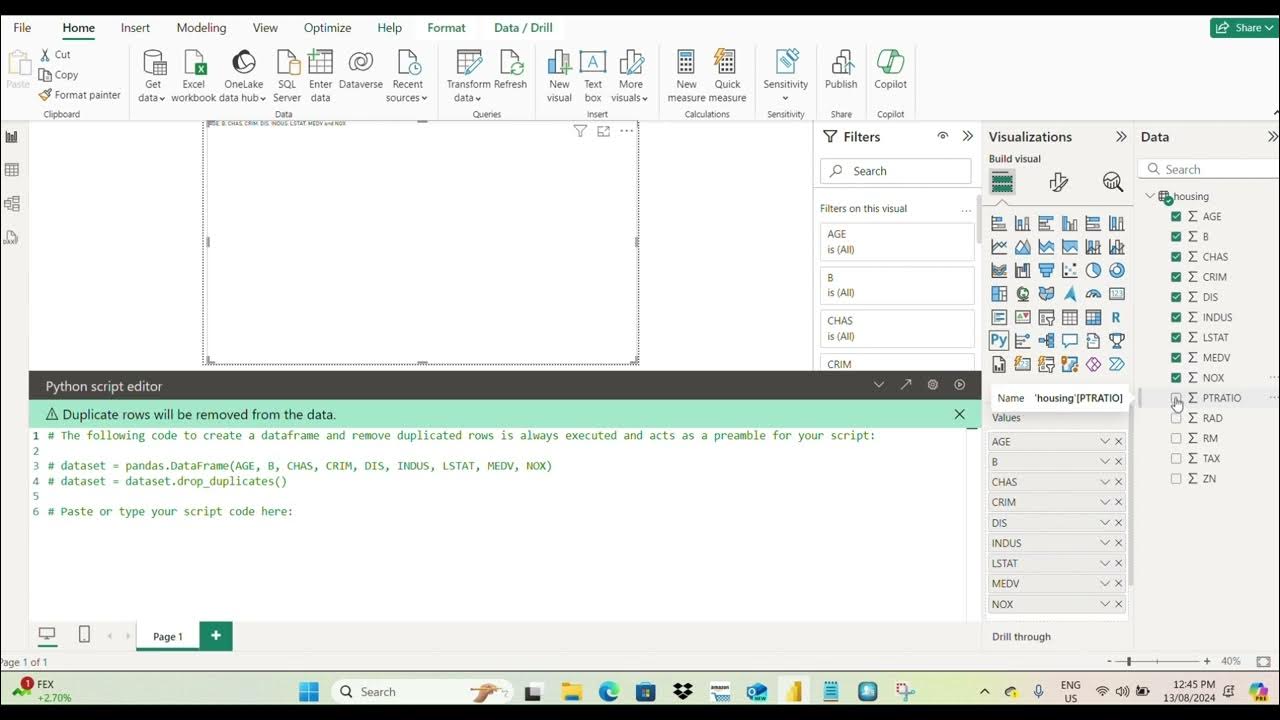The width and height of the screenshot is (1280, 720).
Task: Open Get data in ribbon
Action: [x=153, y=76]
